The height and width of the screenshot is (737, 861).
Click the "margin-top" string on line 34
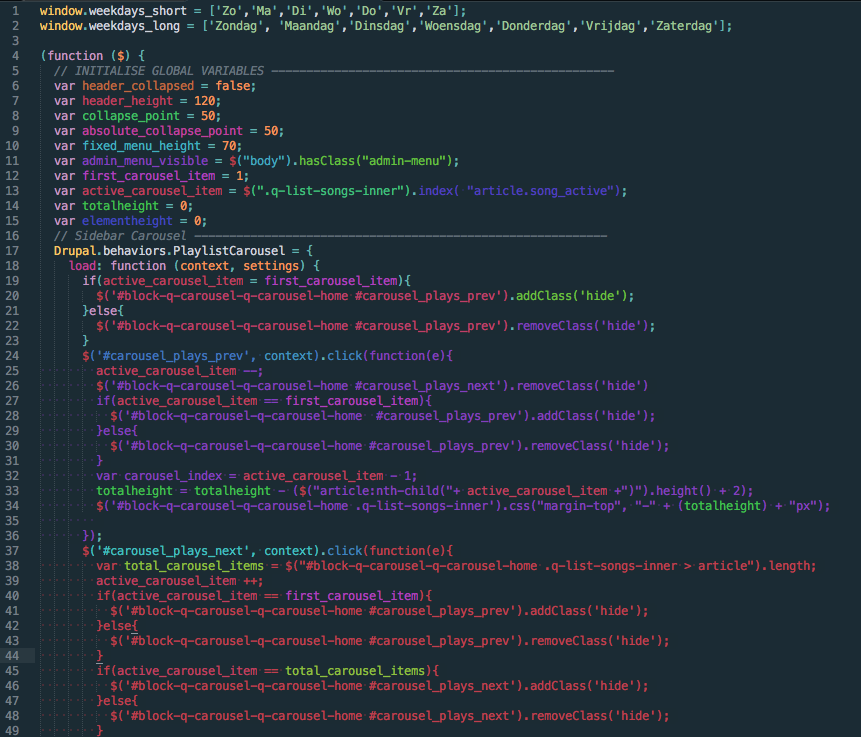click(622, 505)
